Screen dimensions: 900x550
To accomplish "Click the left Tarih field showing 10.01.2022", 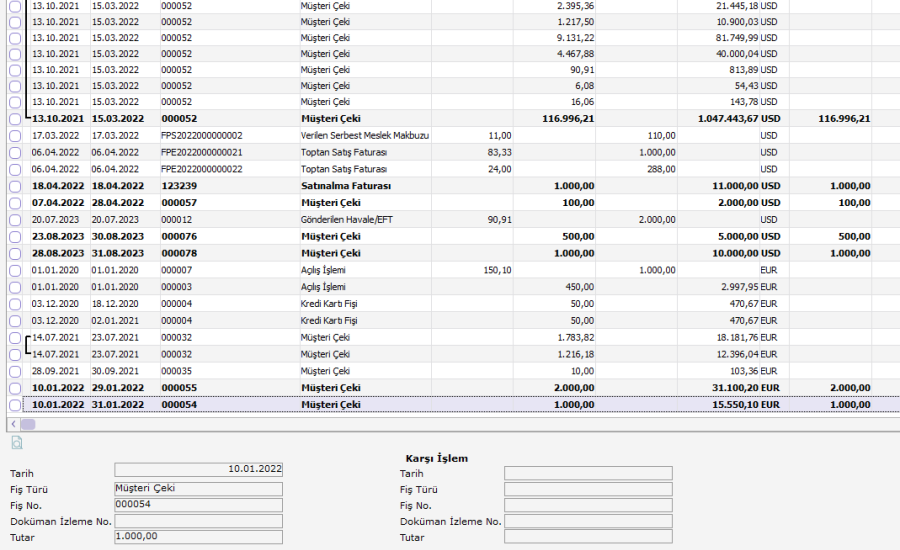I will click(198, 469).
